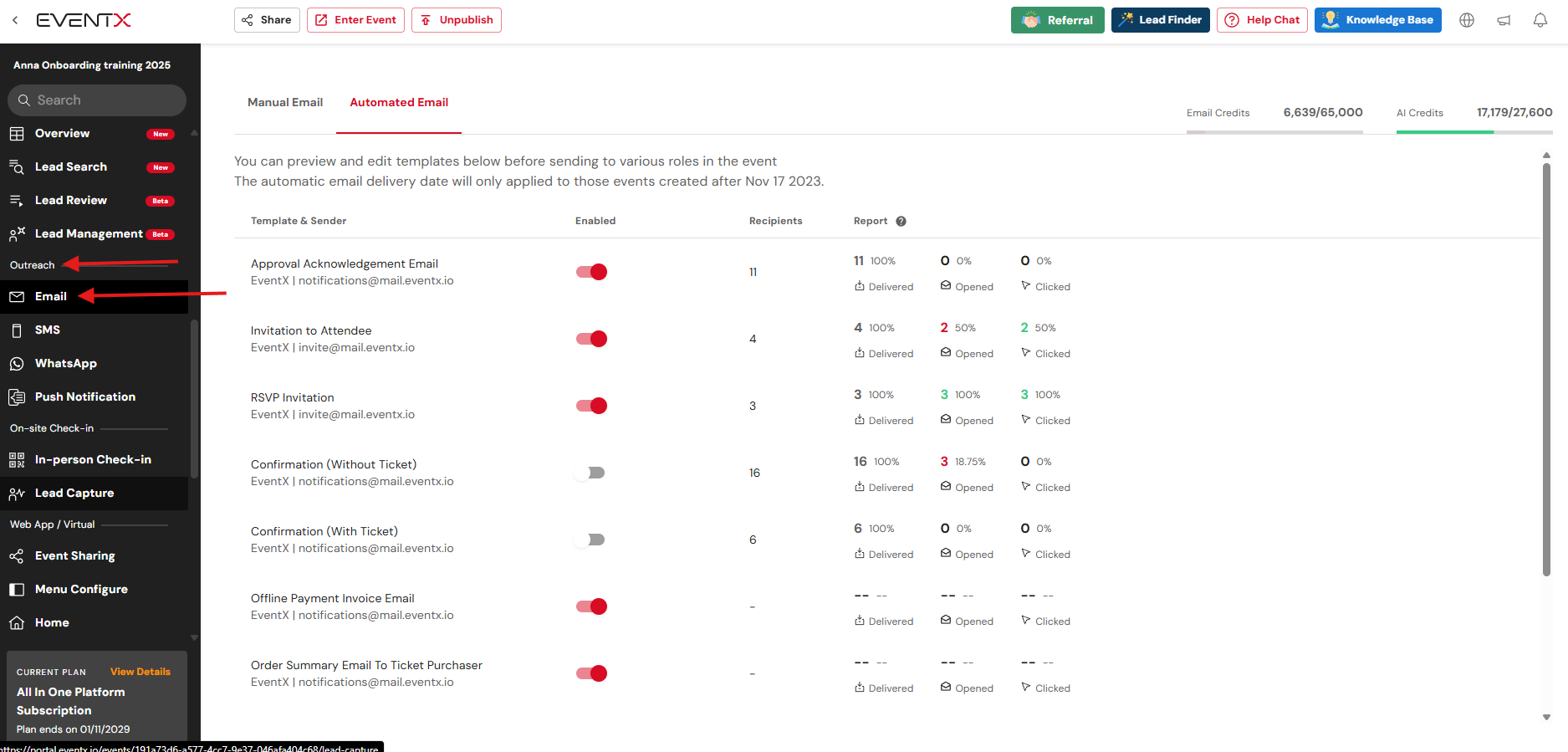Switch to the Manual Email tab

point(284,102)
